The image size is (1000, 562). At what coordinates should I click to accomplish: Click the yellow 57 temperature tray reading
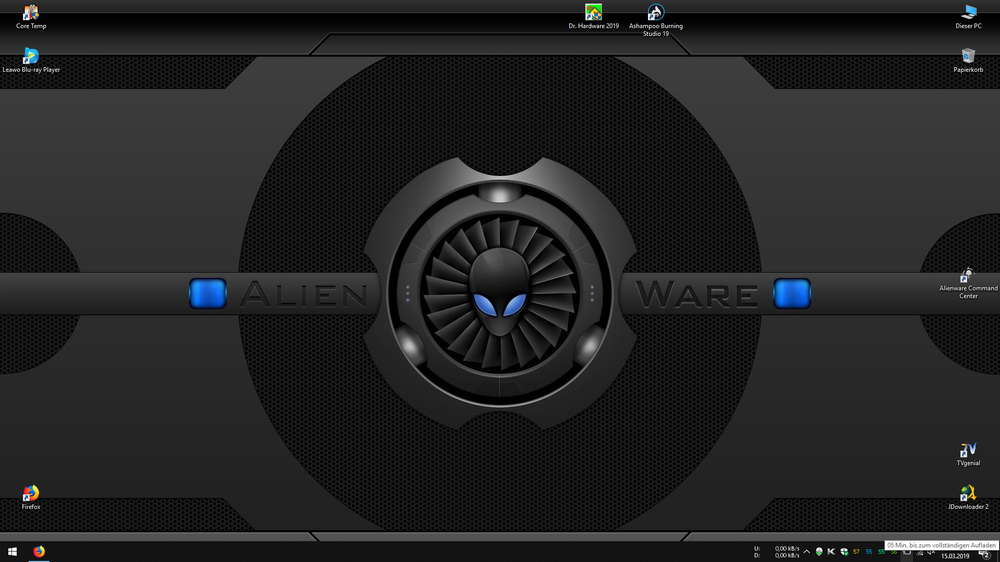(856, 551)
